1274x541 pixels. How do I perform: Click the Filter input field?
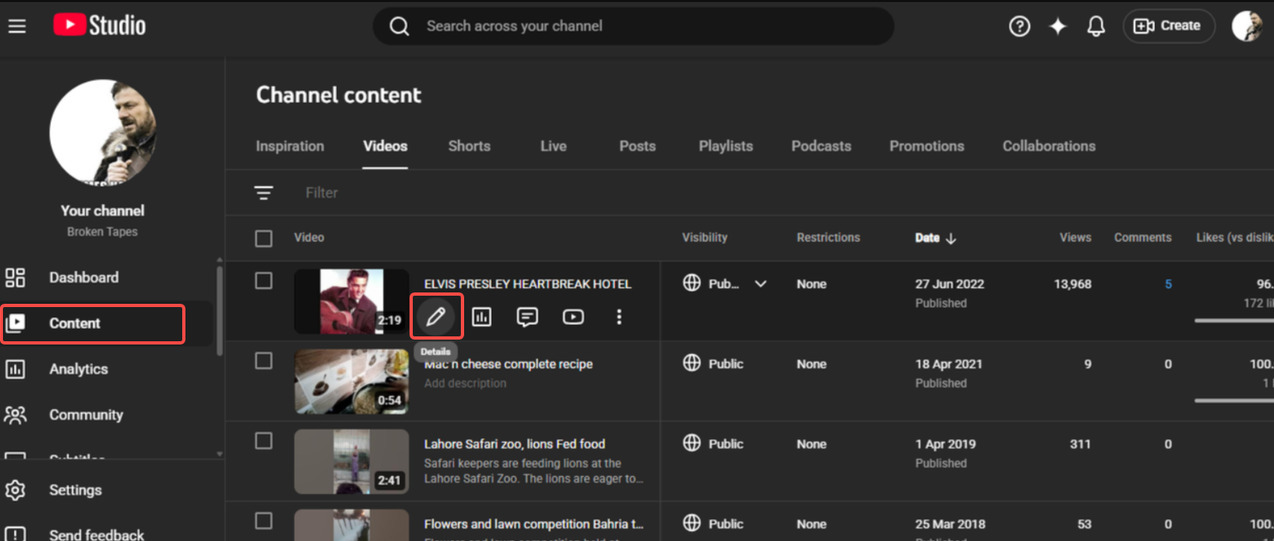[x=322, y=192]
